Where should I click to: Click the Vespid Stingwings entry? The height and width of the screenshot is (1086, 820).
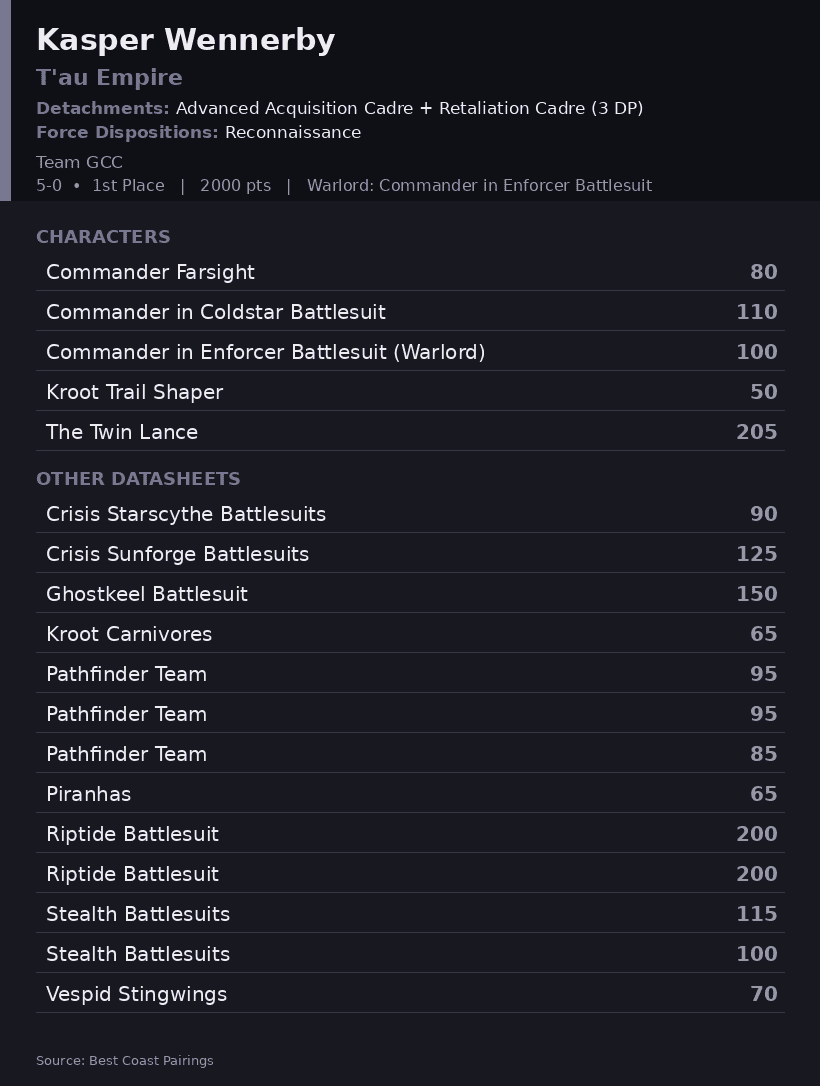click(x=410, y=995)
